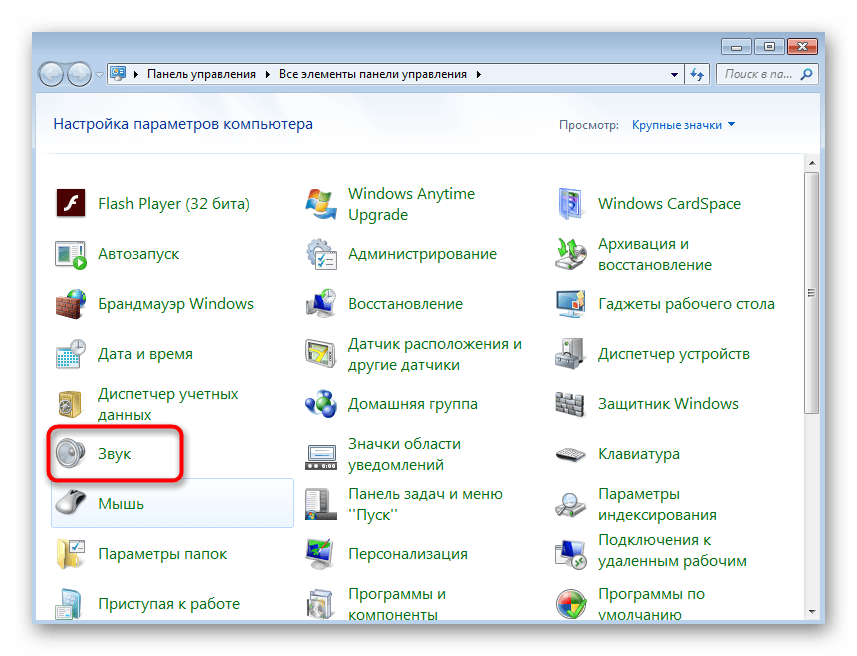Screen dimensions: 857x656
Task: Open the Звук speaker icon
Action: tap(71, 454)
